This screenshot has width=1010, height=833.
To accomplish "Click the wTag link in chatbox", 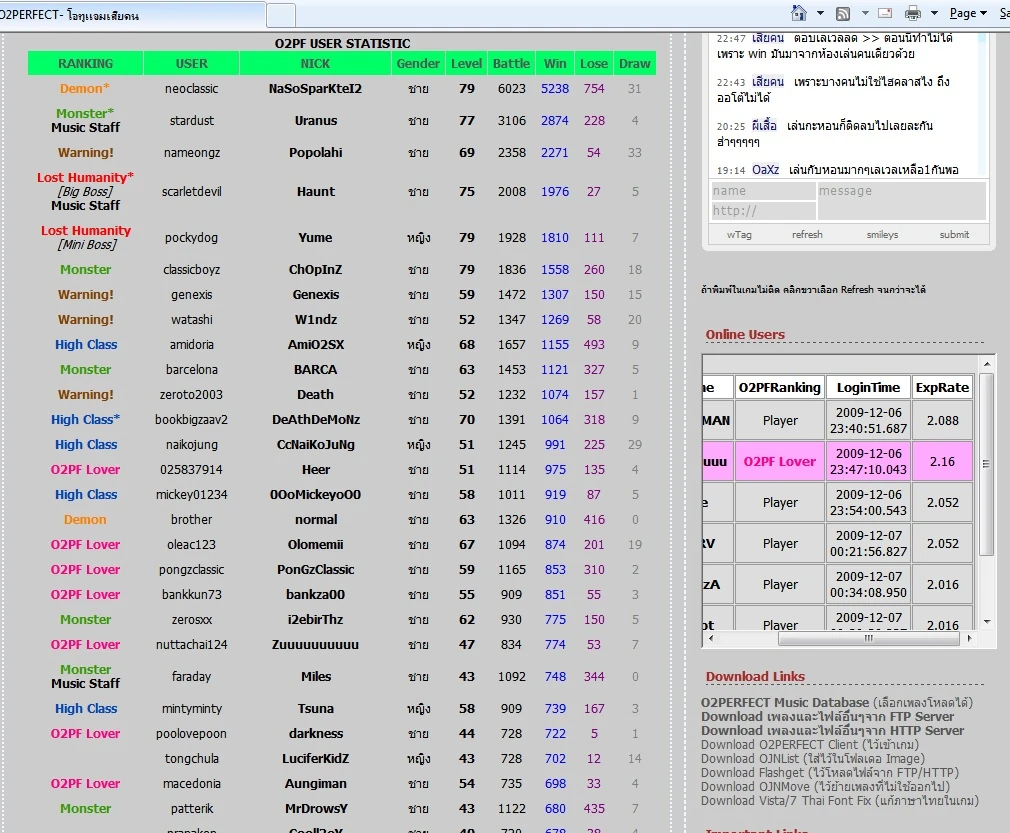I will [x=739, y=235].
